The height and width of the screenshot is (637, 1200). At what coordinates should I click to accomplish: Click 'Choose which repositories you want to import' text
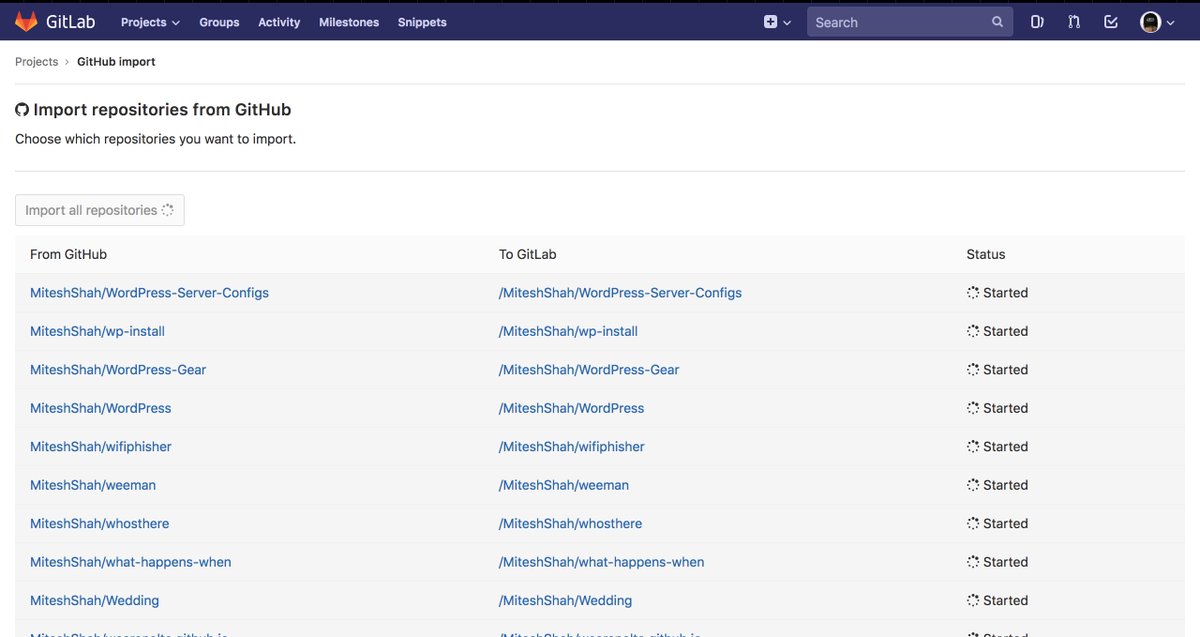[155, 139]
